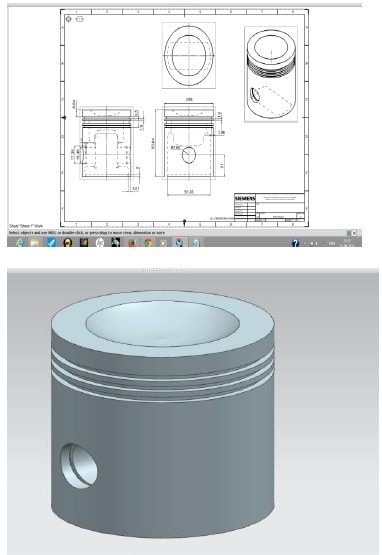This screenshot has width=382, height=555.
Task: Click the pin hole circle in the side view
Action: pyautogui.click(x=189, y=155)
